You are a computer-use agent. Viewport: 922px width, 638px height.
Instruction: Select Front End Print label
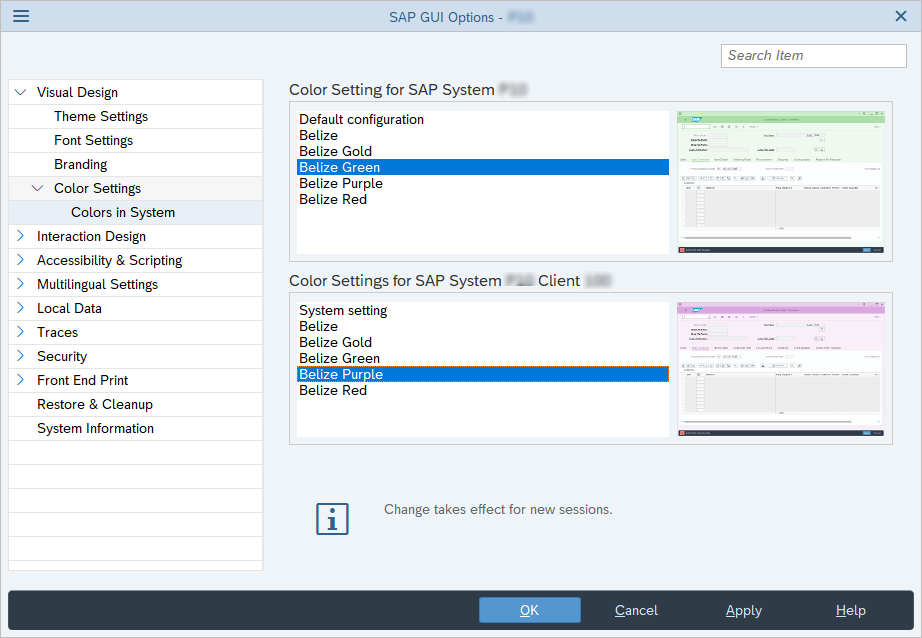[x=82, y=380]
